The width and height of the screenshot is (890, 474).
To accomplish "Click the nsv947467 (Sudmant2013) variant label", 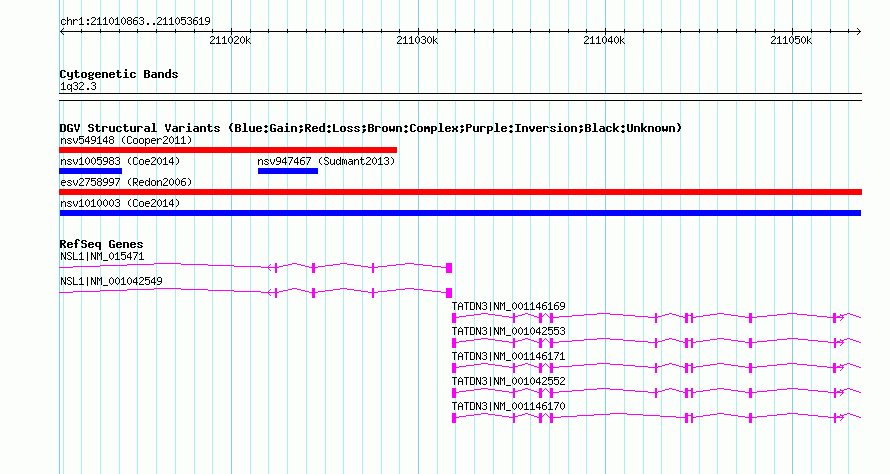I will tap(326, 161).
